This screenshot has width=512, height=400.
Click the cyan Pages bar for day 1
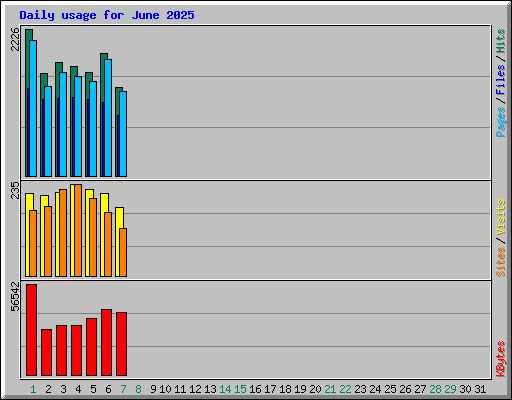[33, 108]
